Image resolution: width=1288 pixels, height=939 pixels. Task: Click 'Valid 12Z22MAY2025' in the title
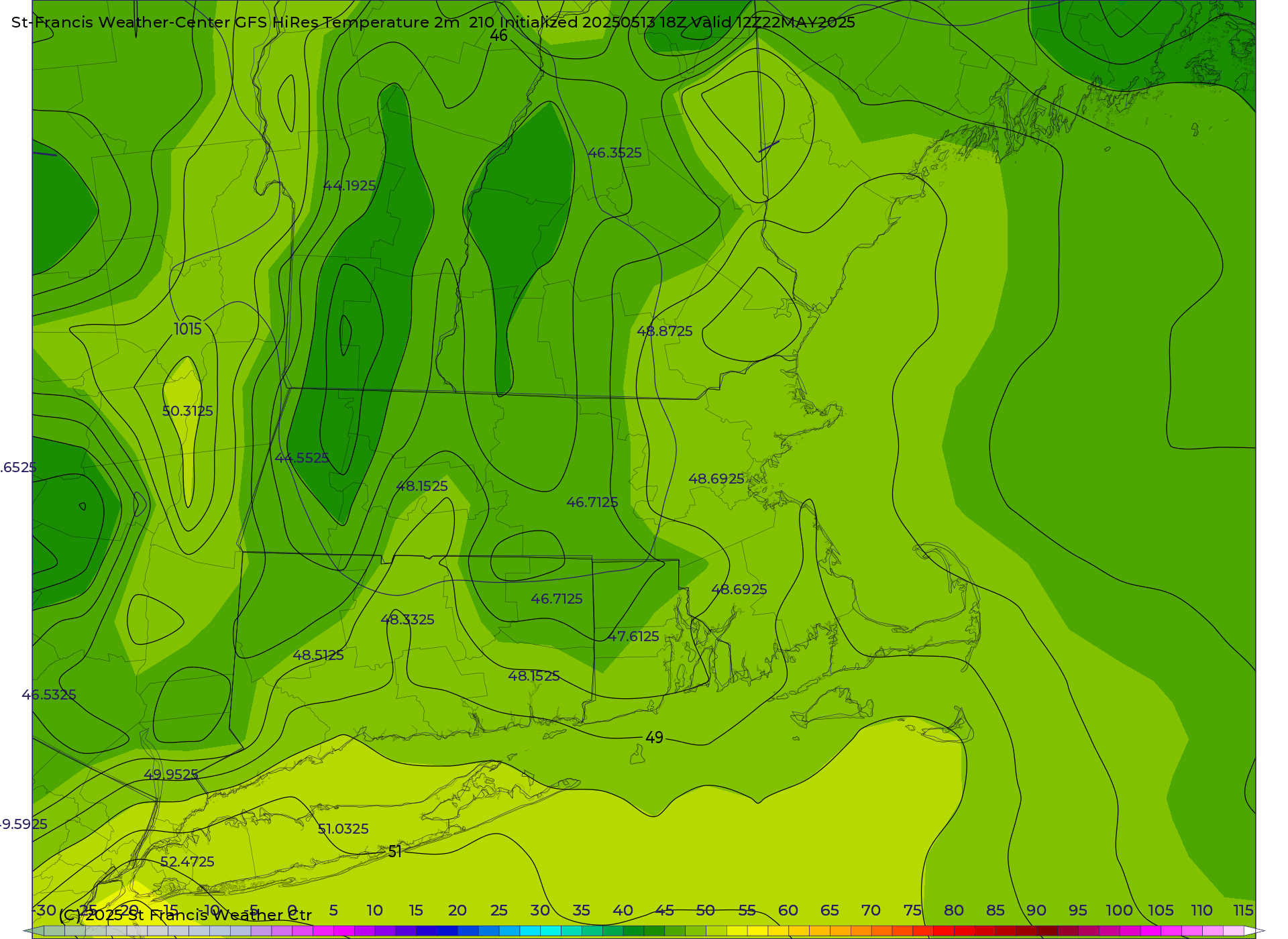point(773,22)
